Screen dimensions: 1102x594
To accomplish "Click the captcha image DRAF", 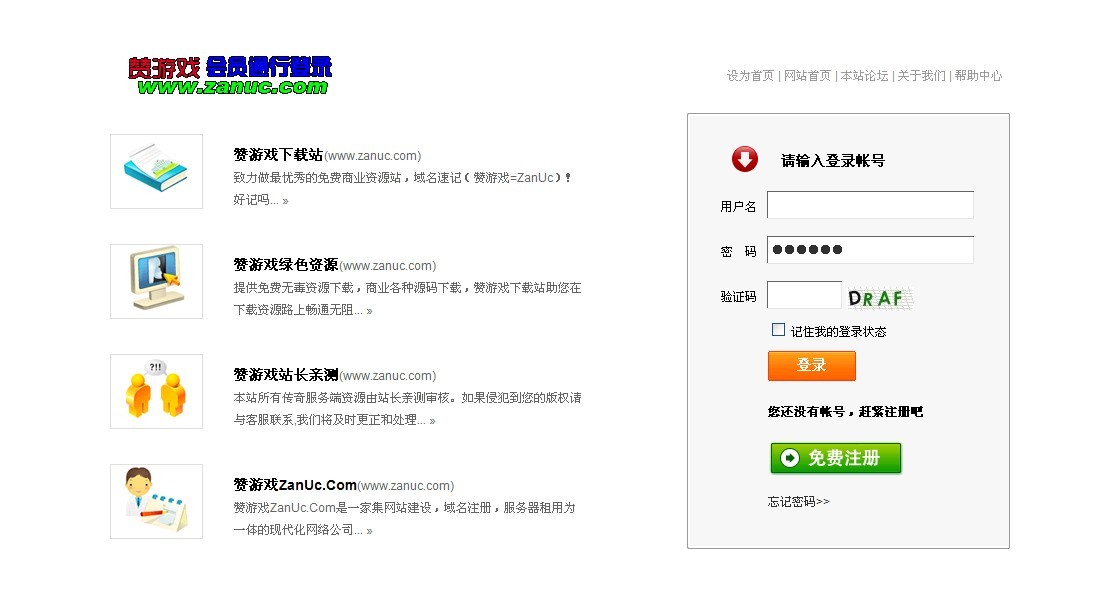I will point(879,297).
